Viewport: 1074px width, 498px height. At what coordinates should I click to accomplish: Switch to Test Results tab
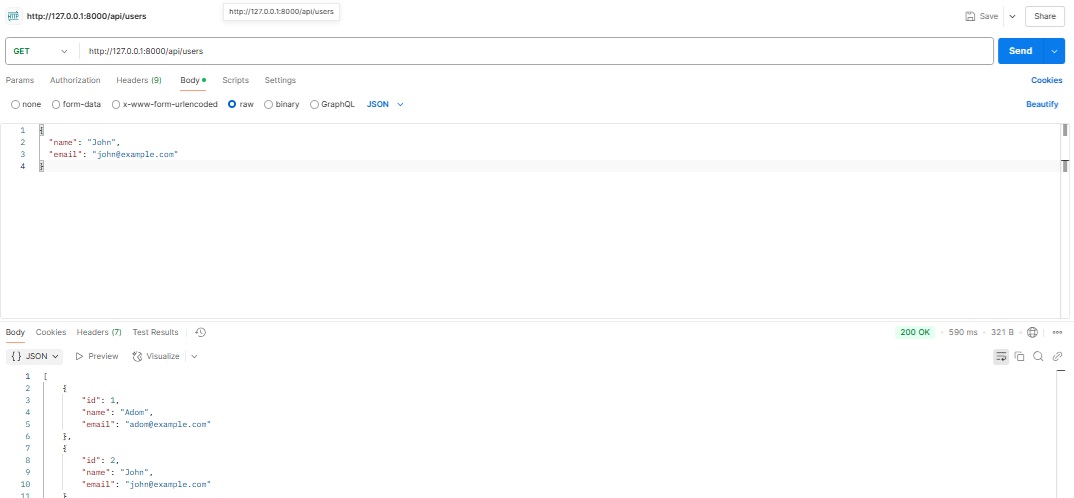coord(155,332)
